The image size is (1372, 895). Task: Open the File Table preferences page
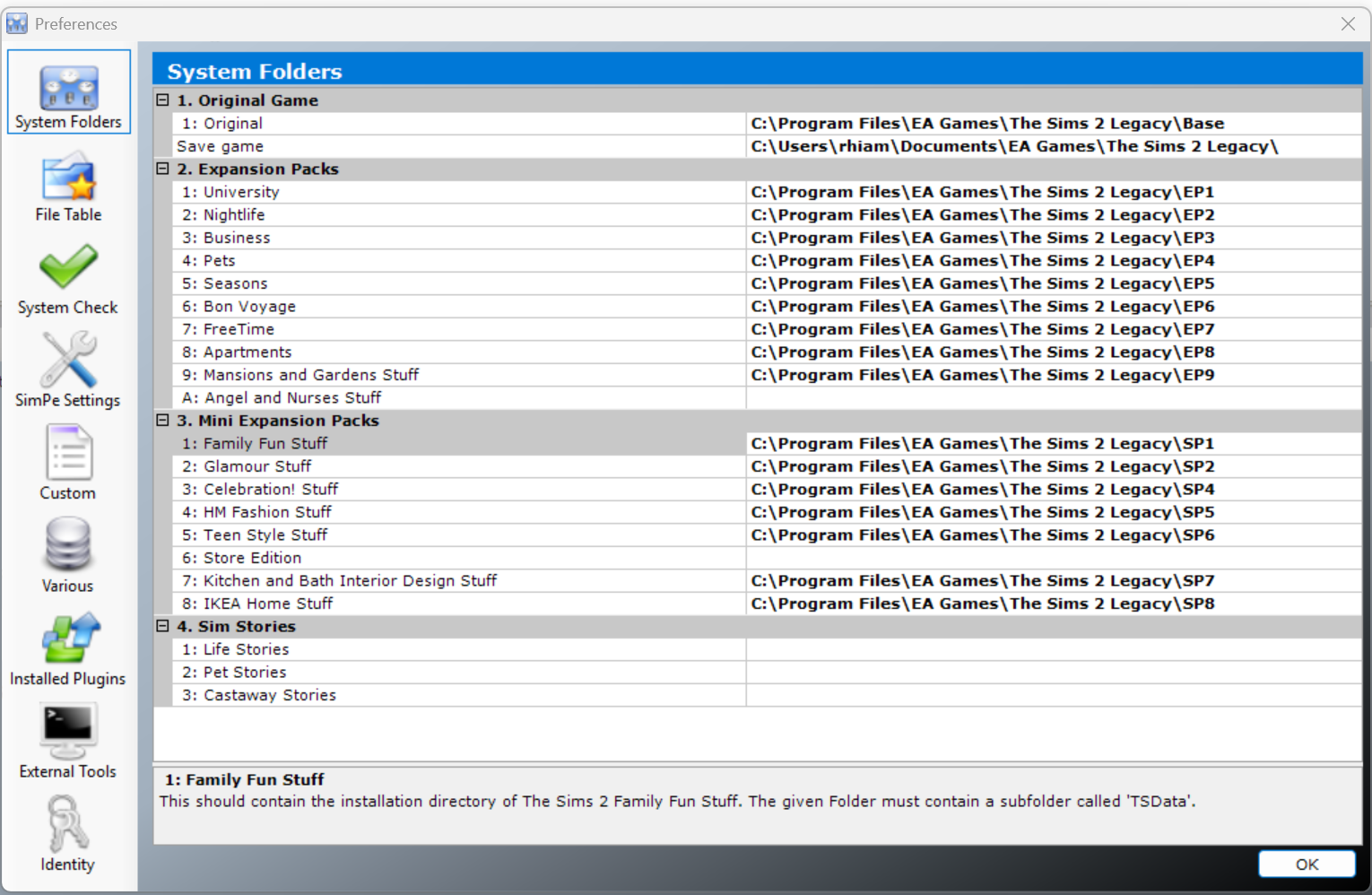[x=68, y=187]
